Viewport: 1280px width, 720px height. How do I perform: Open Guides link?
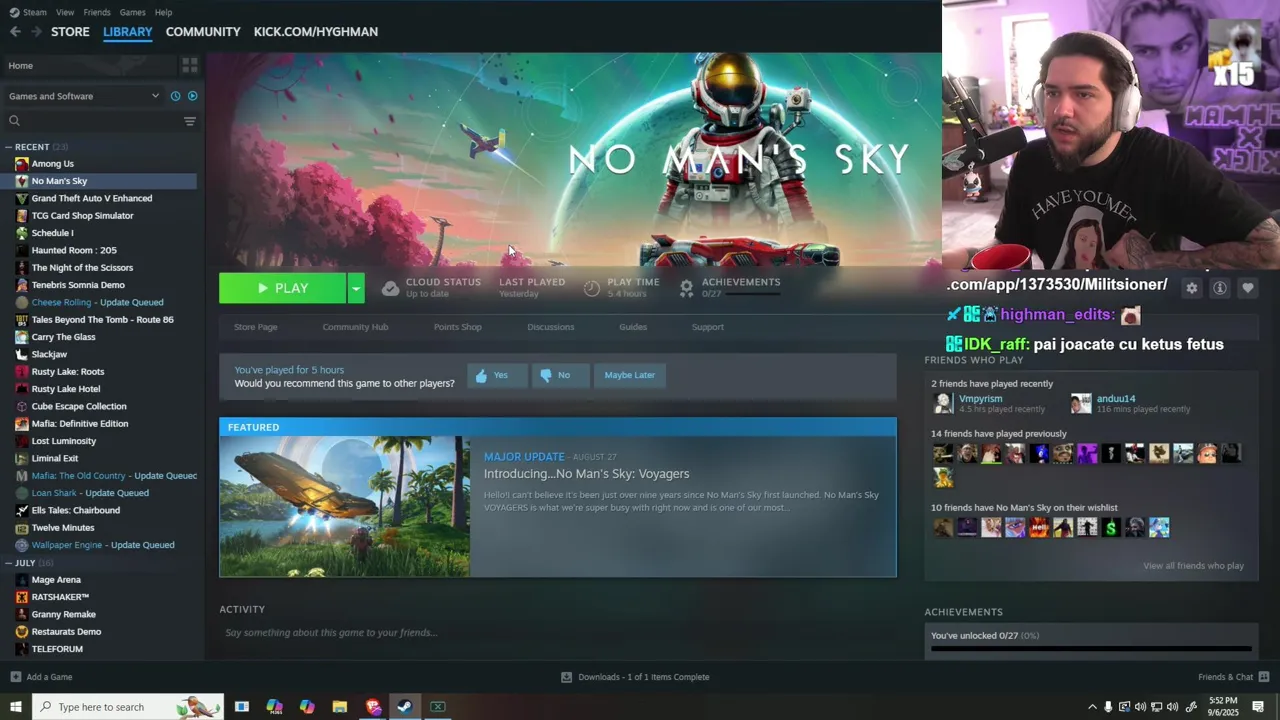[x=633, y=327]
